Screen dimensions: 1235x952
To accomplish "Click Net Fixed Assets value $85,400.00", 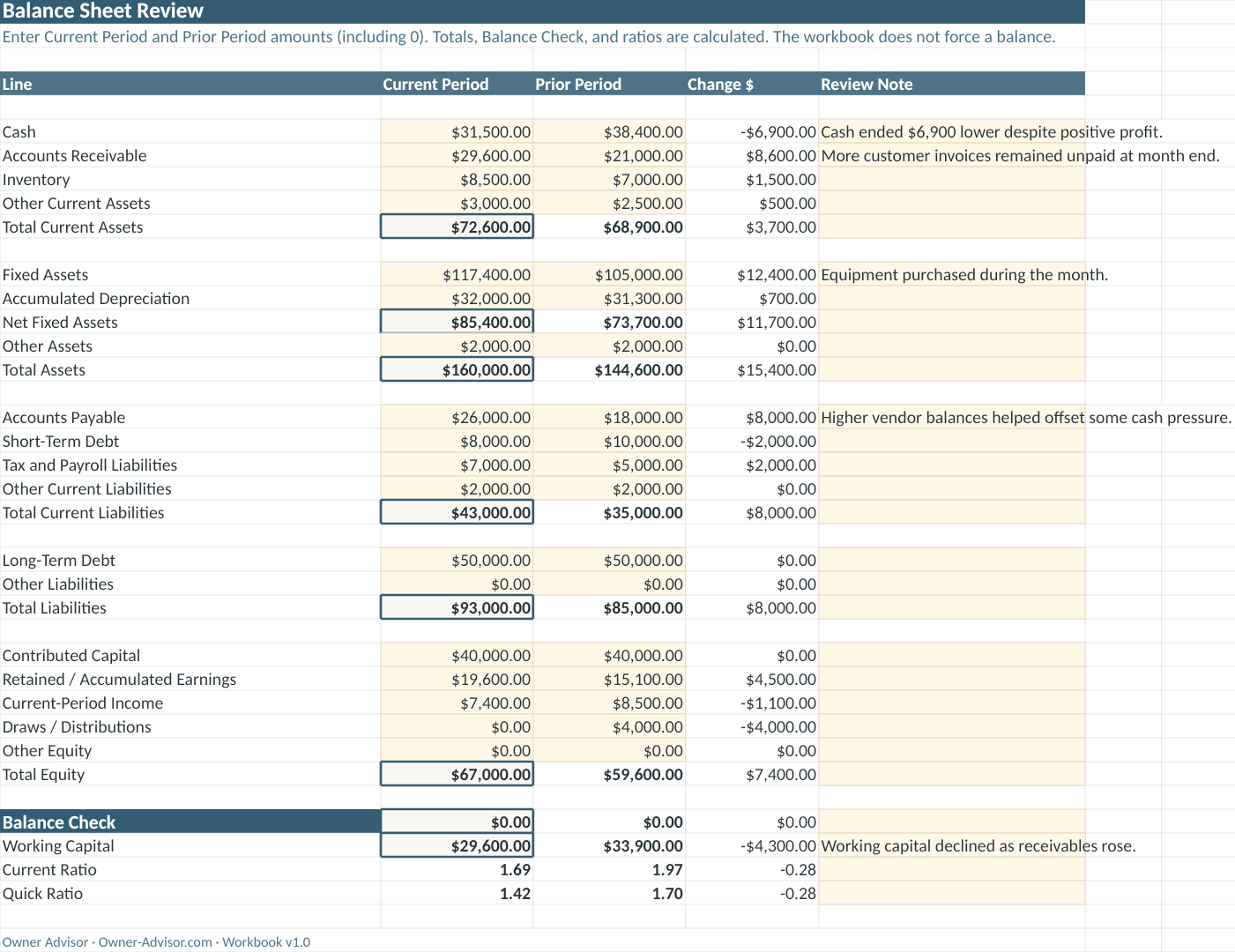I will (x=457, y=322).
